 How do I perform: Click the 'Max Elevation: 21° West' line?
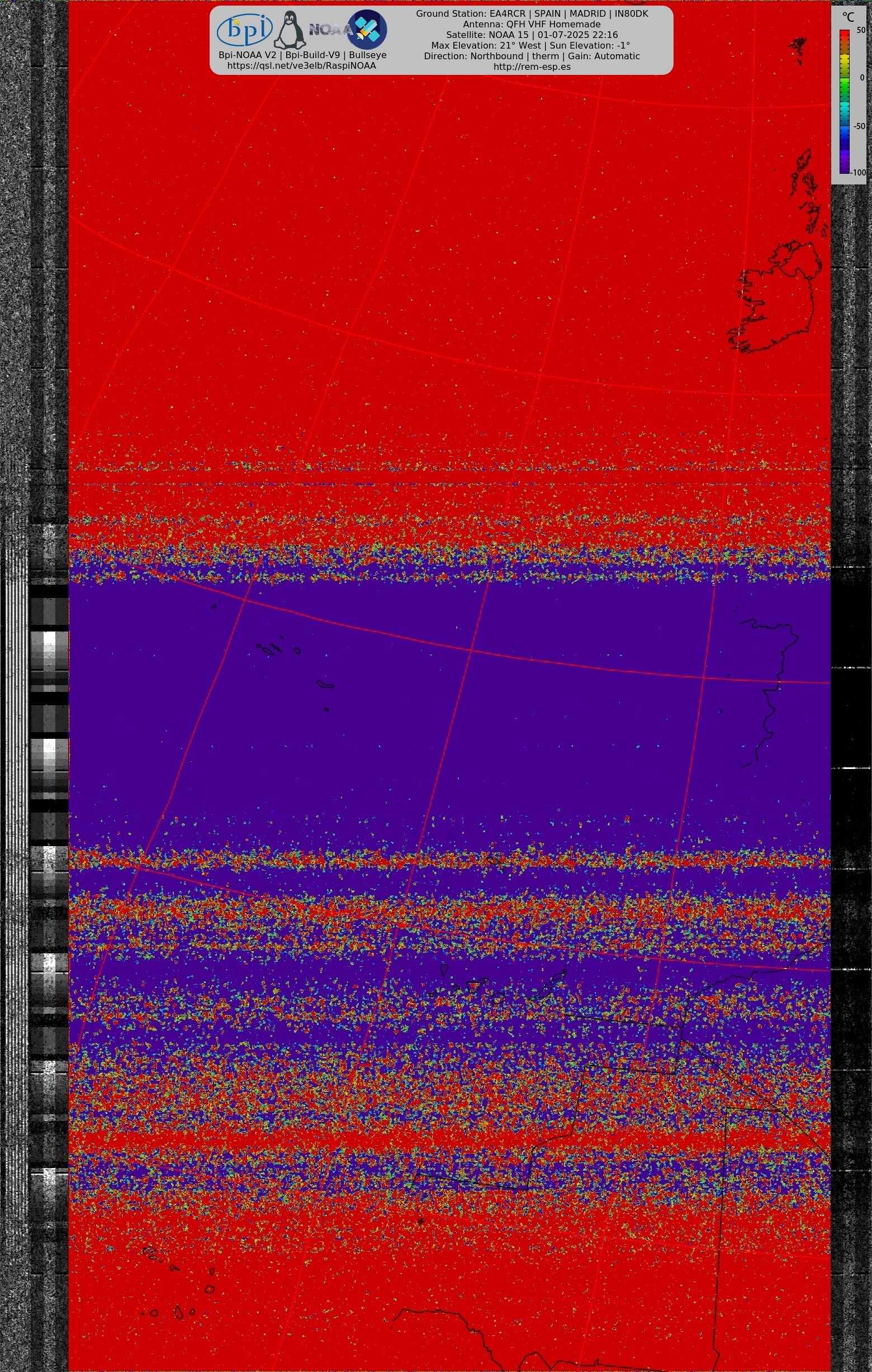coord(532,46)
